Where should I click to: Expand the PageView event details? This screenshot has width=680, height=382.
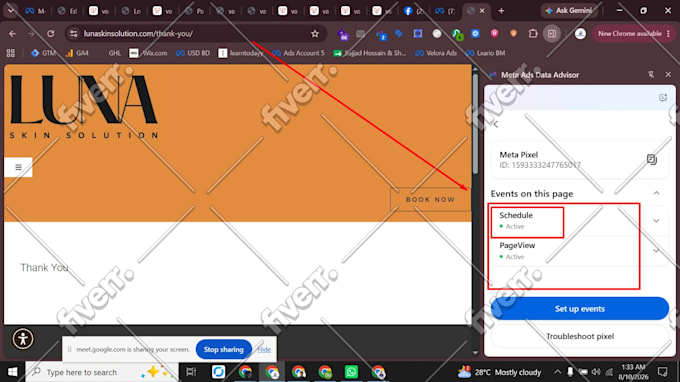pyautogui.click(x=656, y=251)
